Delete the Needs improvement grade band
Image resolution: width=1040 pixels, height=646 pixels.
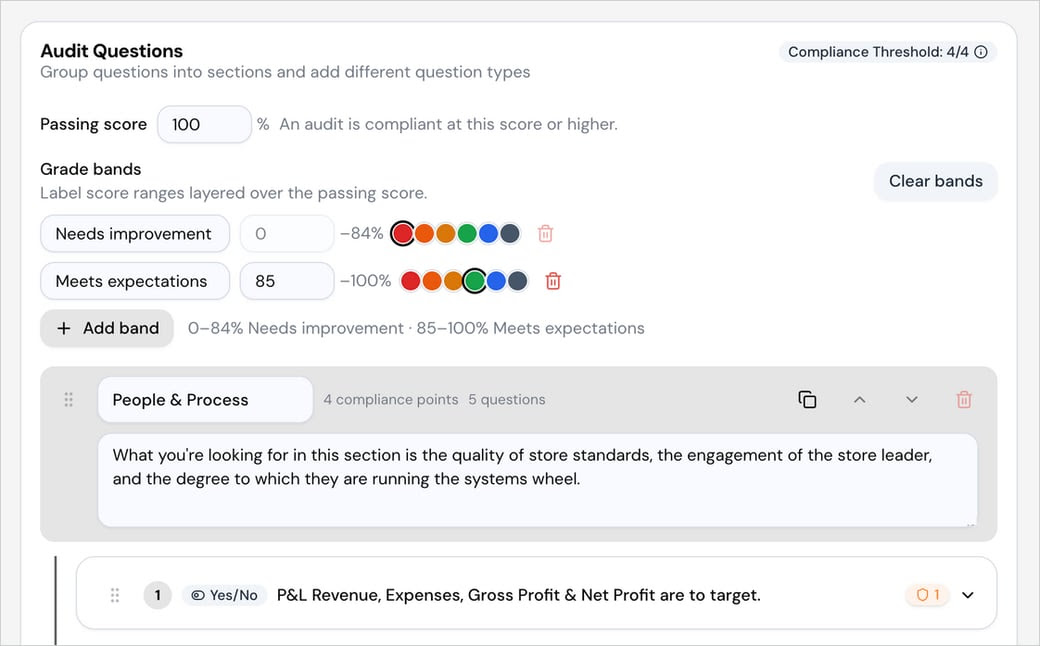click(545, 233)
